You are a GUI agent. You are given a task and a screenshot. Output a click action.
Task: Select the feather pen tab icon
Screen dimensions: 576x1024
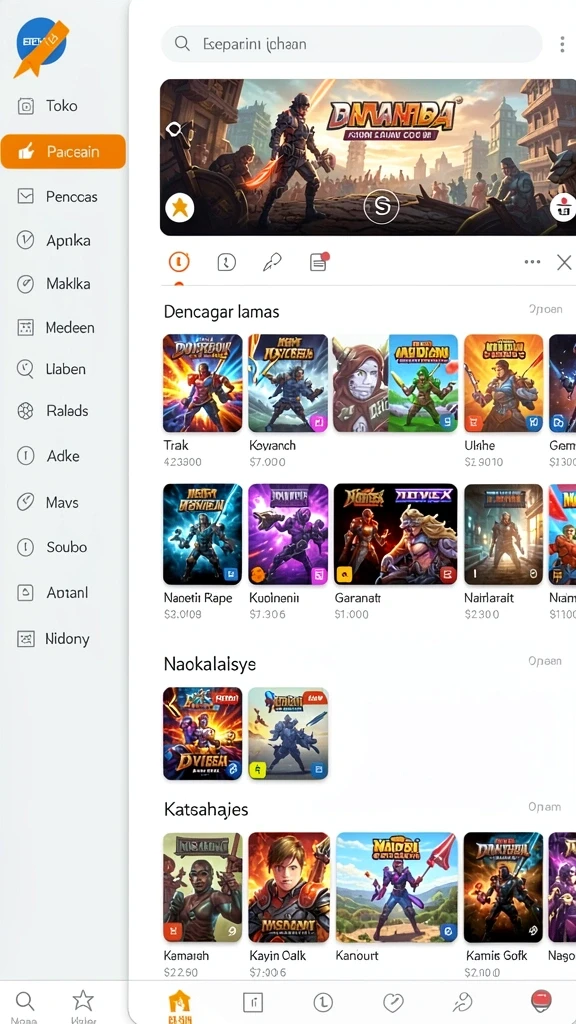272,263
